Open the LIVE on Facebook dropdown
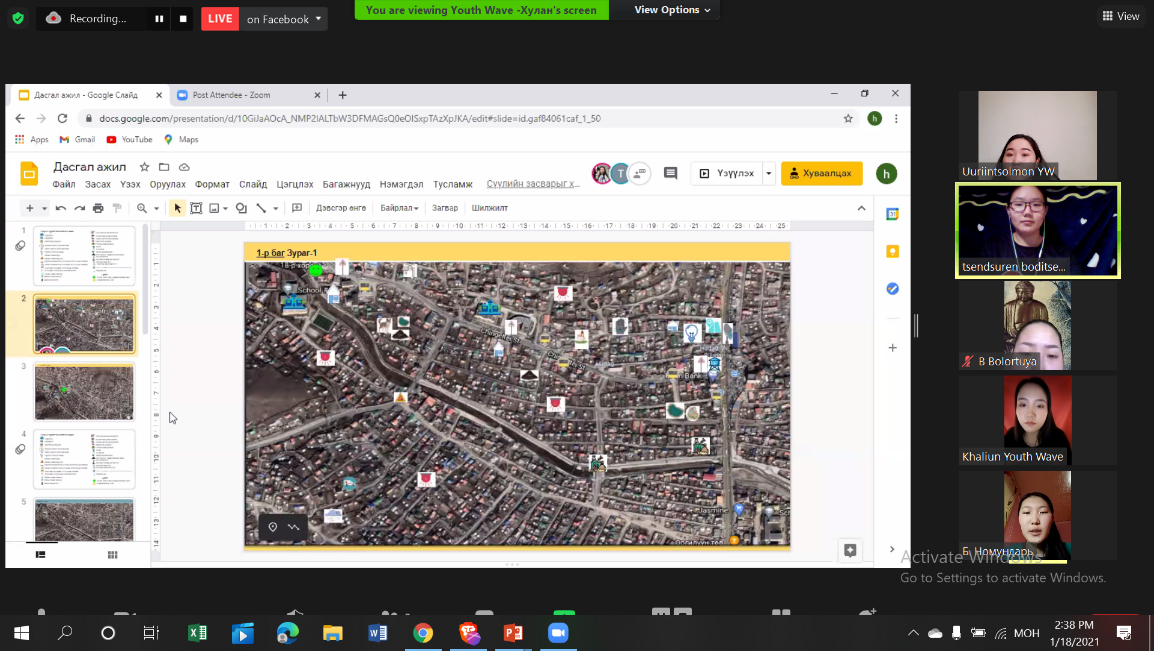This screenshot has height=651, width=1154. (319, 19)
